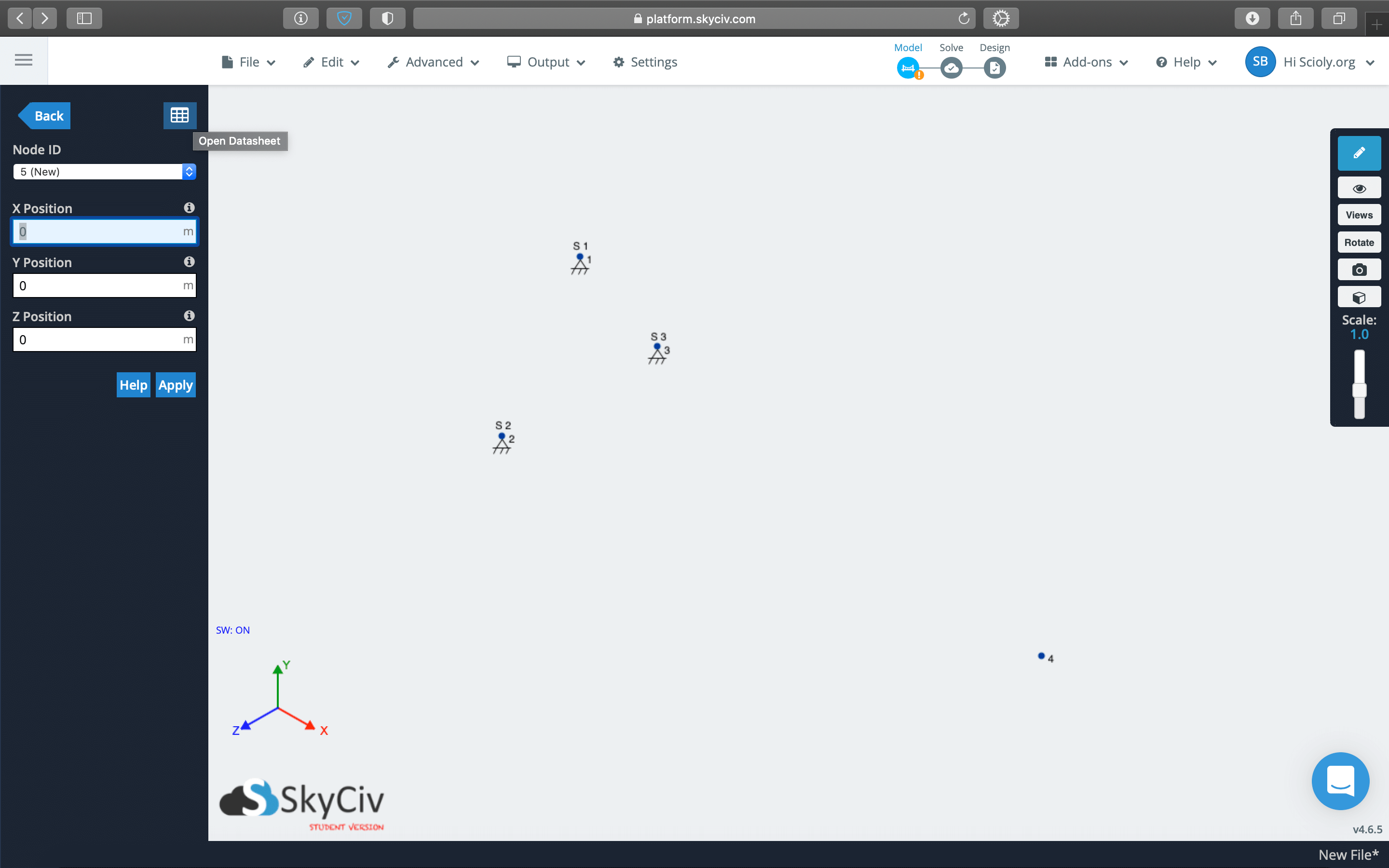Click the pencil edit tool icon
Viewport: 1389px width, 868px height.
click(1359, 153)
